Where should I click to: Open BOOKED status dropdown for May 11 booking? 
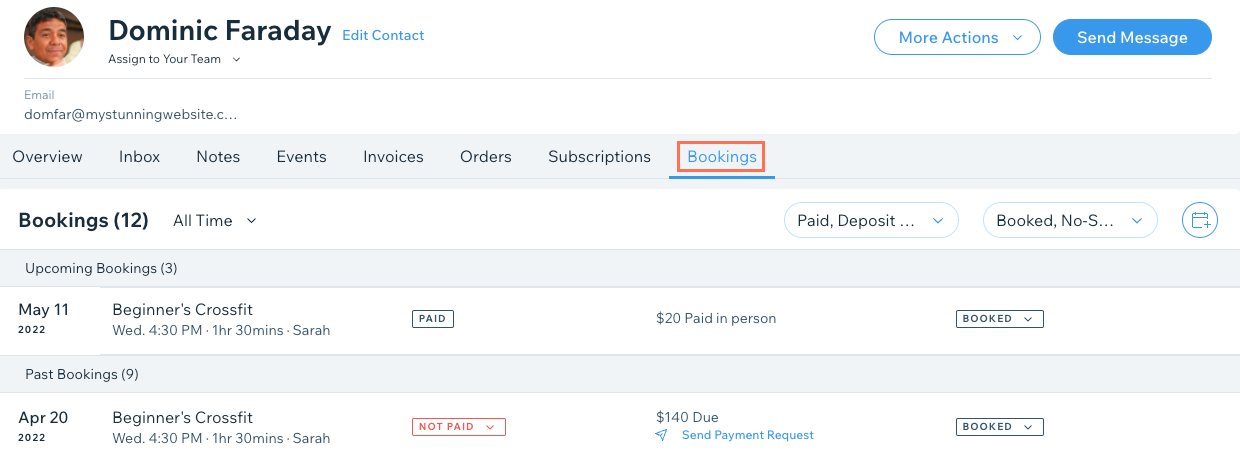tap(1000, 319)
